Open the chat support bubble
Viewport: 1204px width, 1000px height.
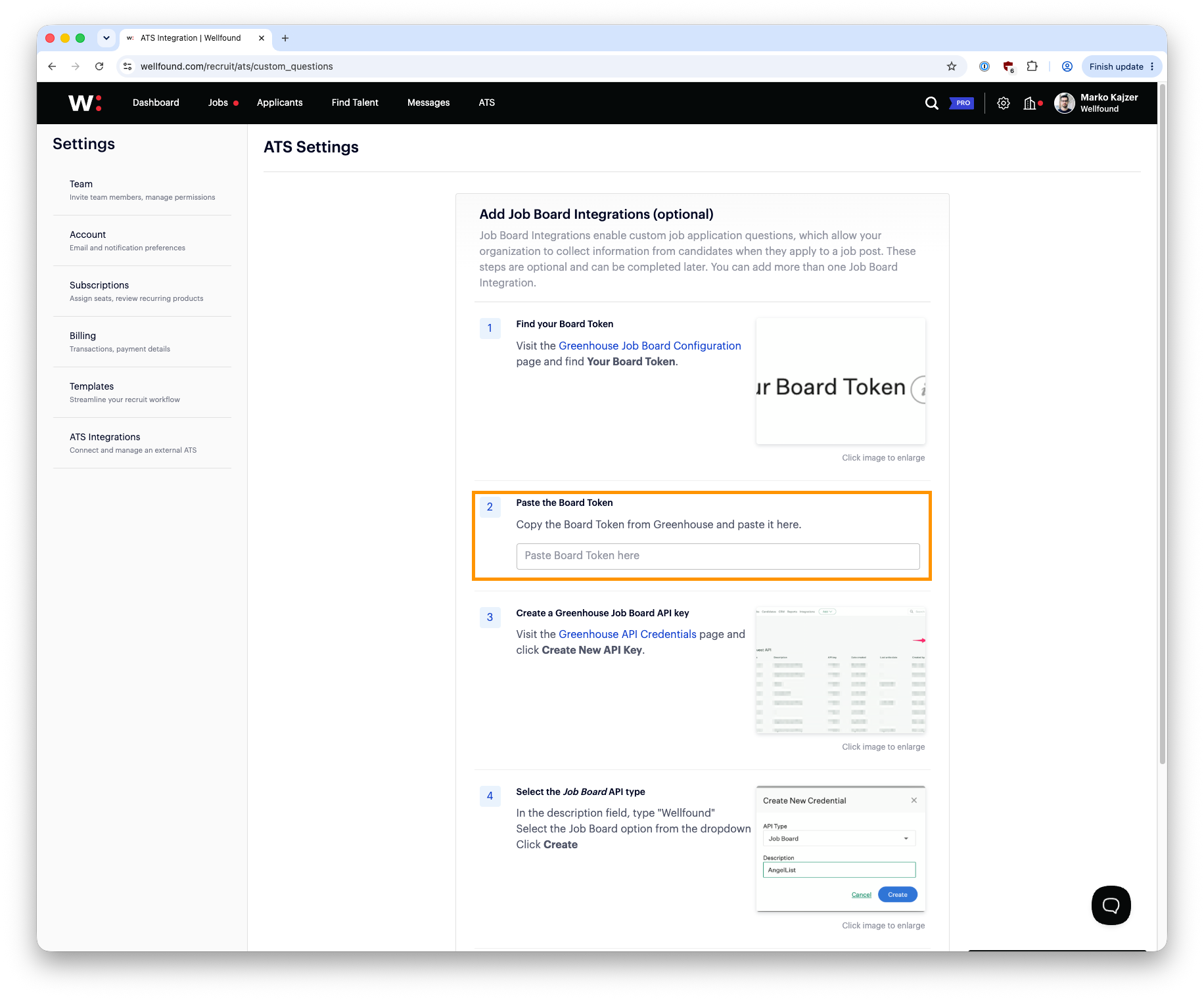point(1111,905)
